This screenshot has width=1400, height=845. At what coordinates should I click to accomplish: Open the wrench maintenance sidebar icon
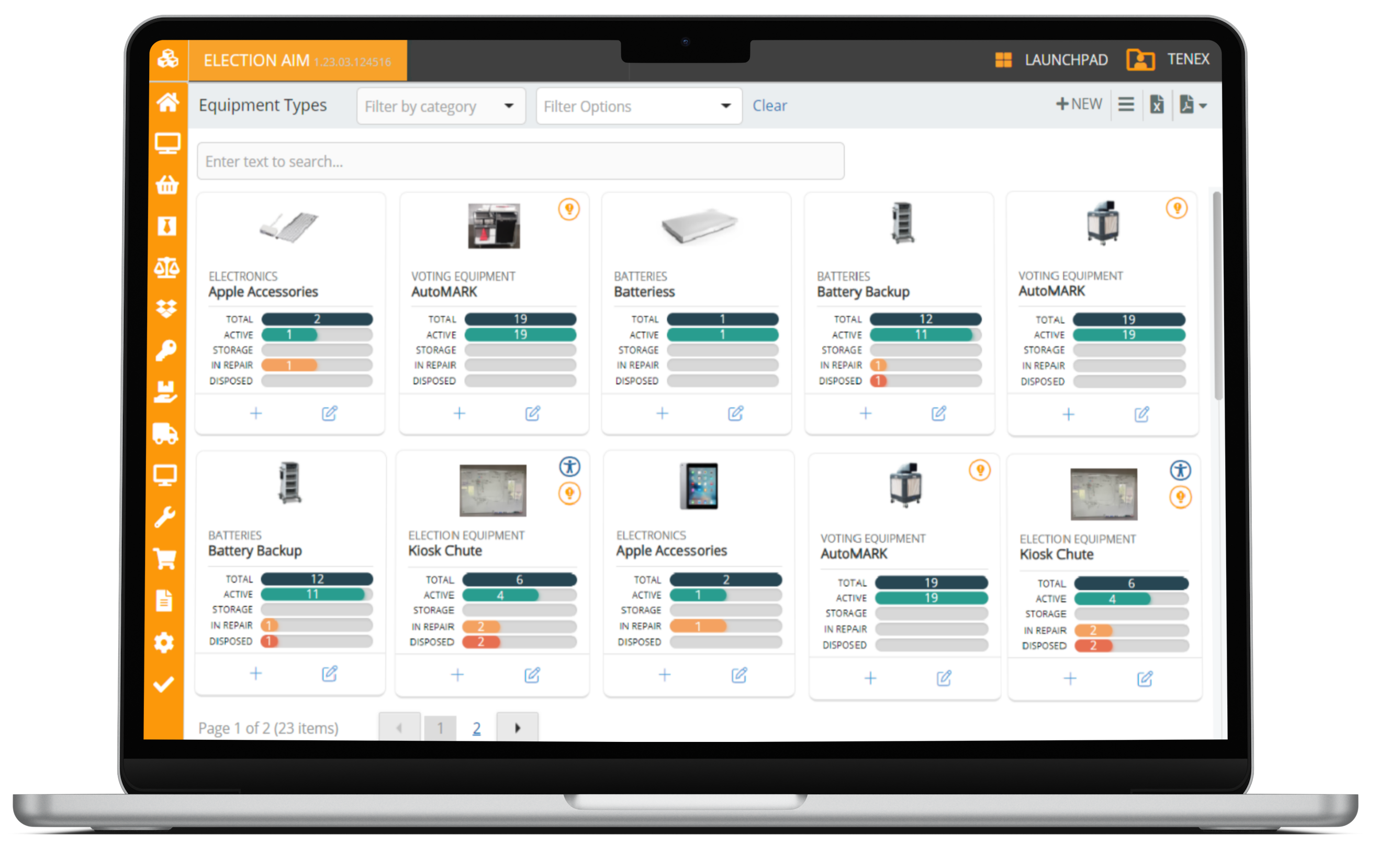[x=165, y=517]
